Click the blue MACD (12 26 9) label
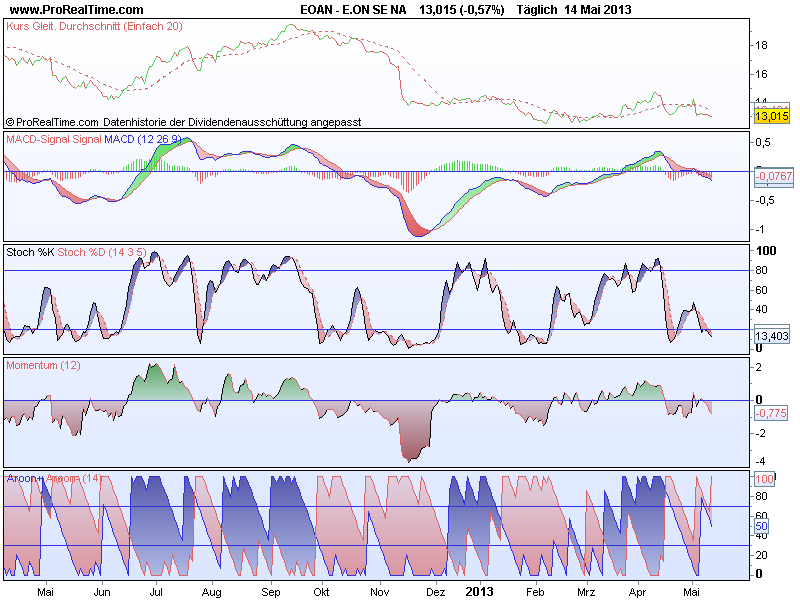This screenshot has height=600, width=800. click(143, 139)
